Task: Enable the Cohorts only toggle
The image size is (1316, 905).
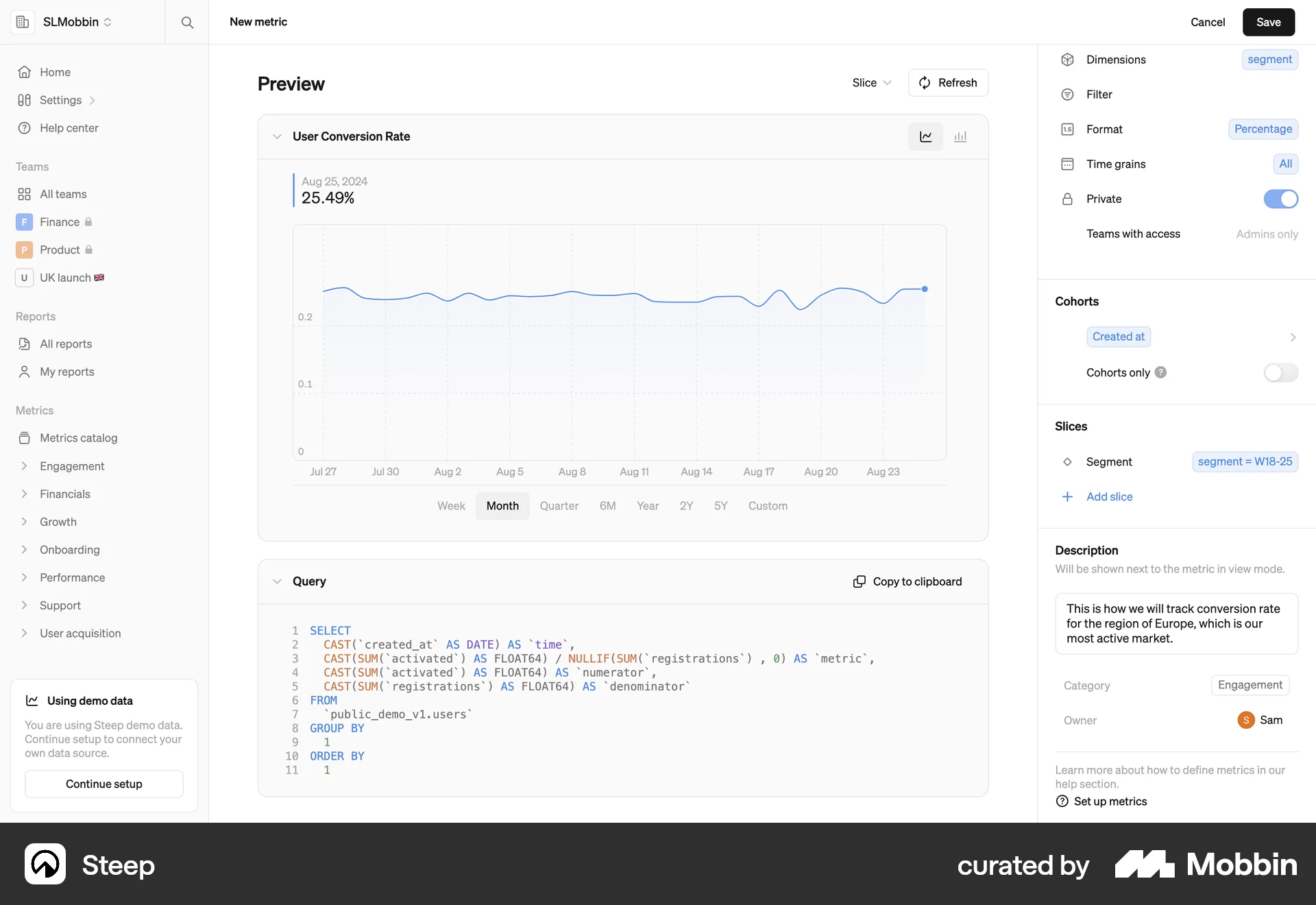Action: 1280,372
